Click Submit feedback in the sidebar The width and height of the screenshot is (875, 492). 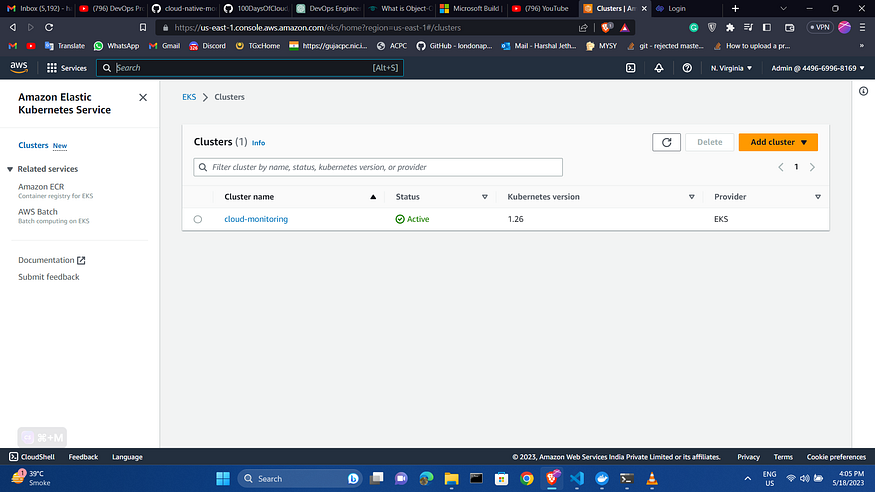point(49,277)
